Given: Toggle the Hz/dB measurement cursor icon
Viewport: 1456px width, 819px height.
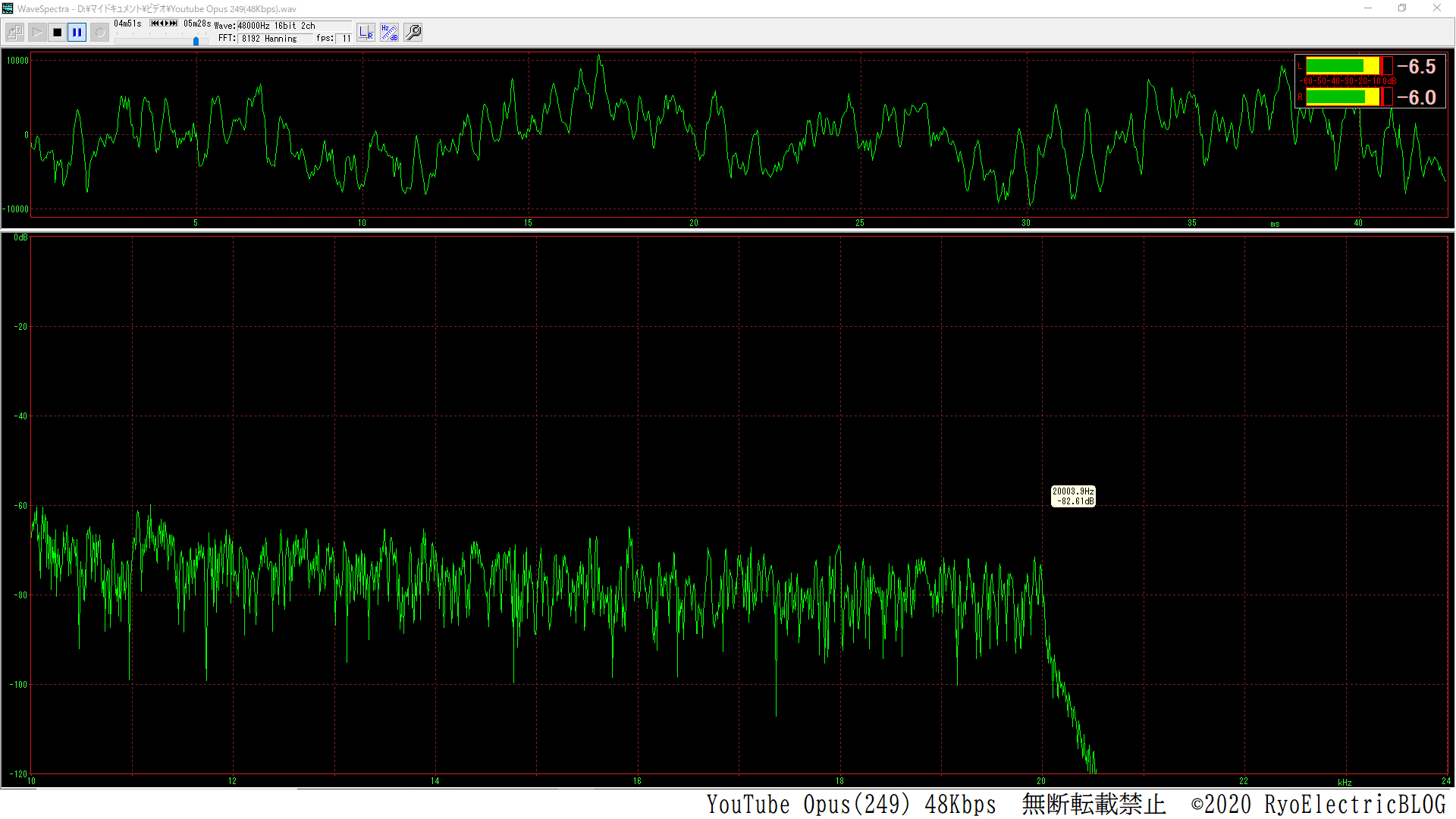Looking at the screenshot, I should coord(389,33).
